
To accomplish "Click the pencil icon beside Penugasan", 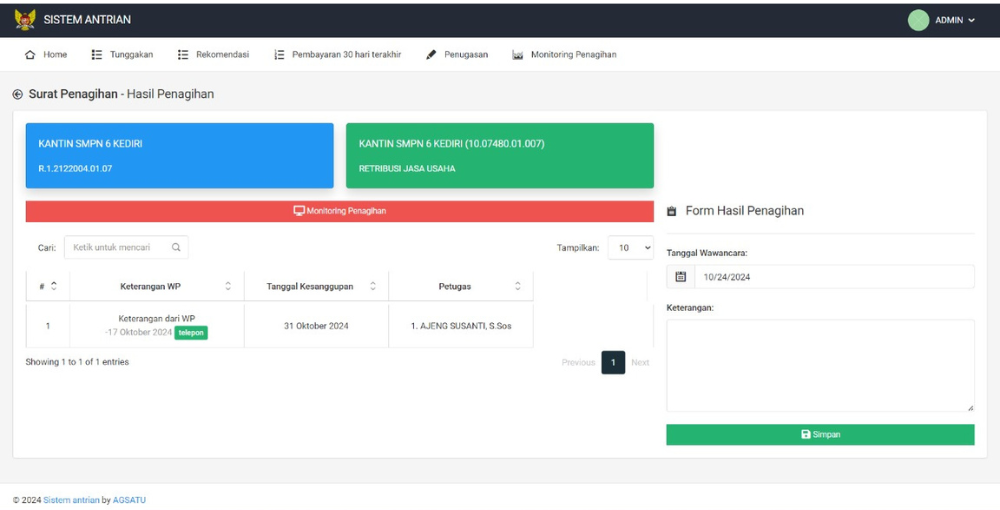I will tap(431, 55).
